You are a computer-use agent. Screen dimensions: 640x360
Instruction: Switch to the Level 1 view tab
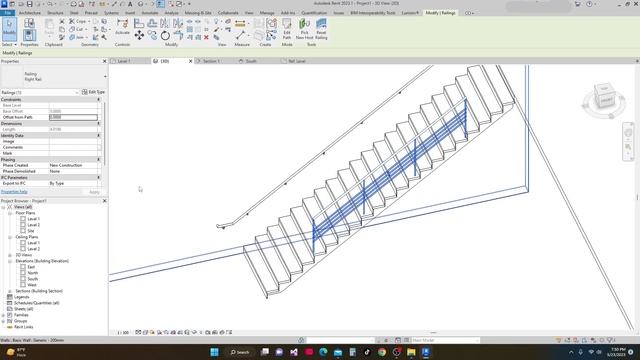tap(124, 61)
